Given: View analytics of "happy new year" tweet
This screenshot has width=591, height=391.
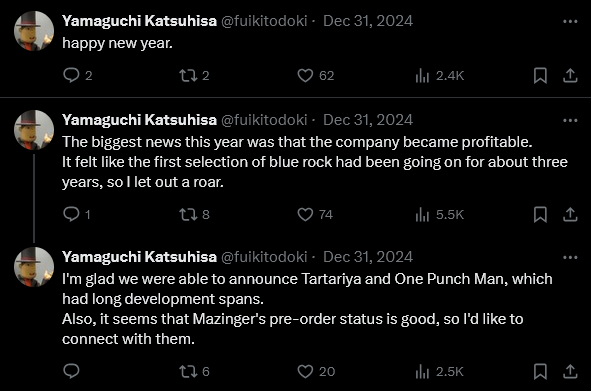Looking at the screenshot, I should pos(439,75).
